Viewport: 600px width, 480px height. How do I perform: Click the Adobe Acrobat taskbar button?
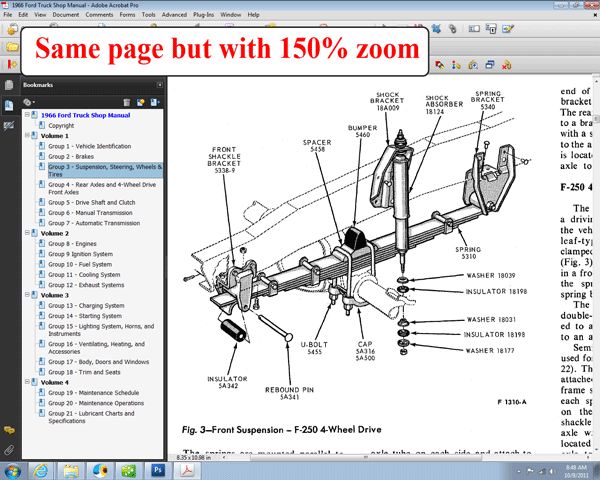pyautogui.click(x=187, y=471)
